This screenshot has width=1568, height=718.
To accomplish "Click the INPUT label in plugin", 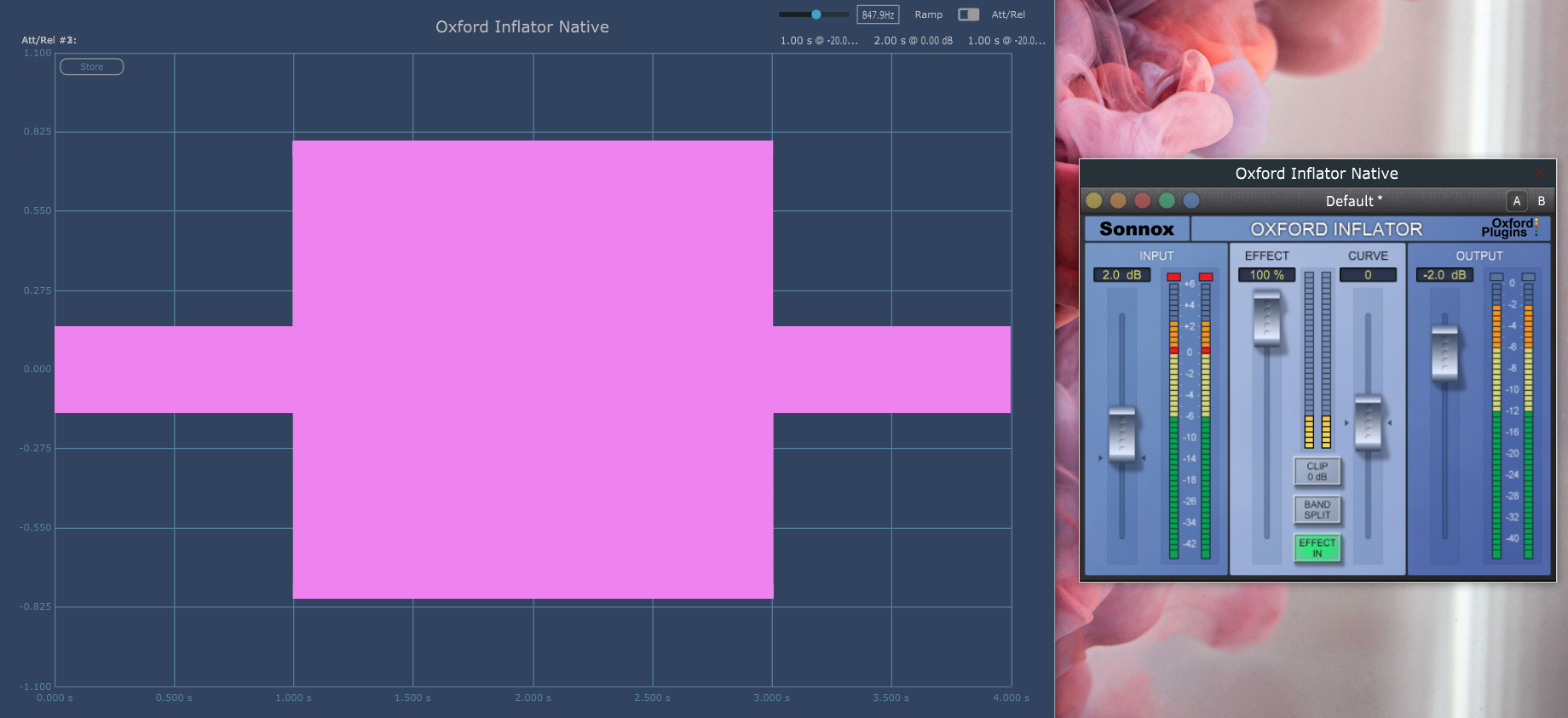I will click(x=1156, y=256).
